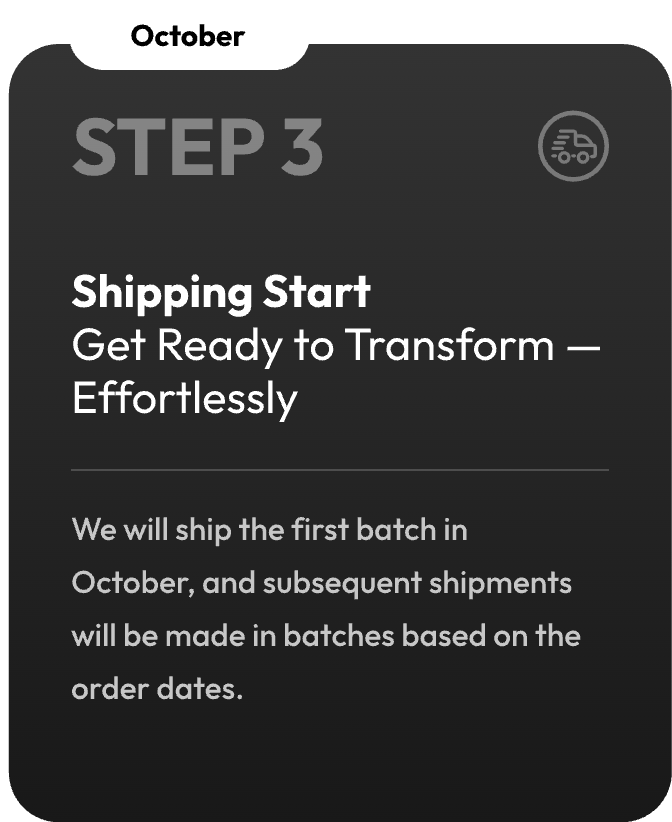The height and width of the screenshot is (822, 672).
Task: Click the Shipping Start title
Action: [221, 292]
